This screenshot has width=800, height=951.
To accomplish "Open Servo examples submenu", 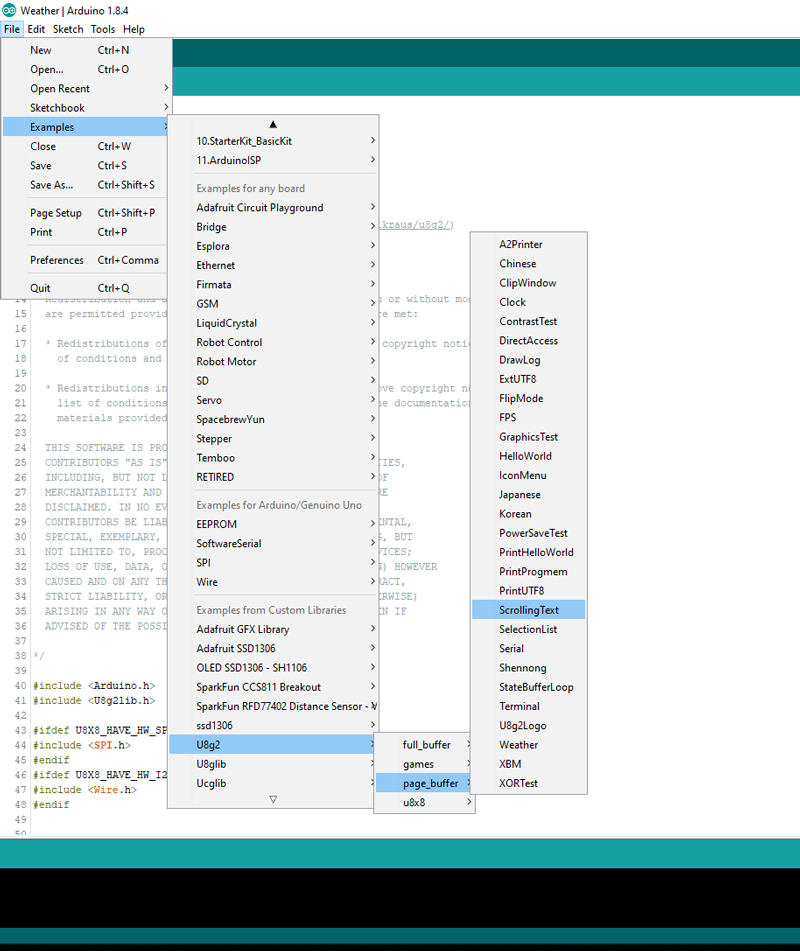I will point(273,400).
